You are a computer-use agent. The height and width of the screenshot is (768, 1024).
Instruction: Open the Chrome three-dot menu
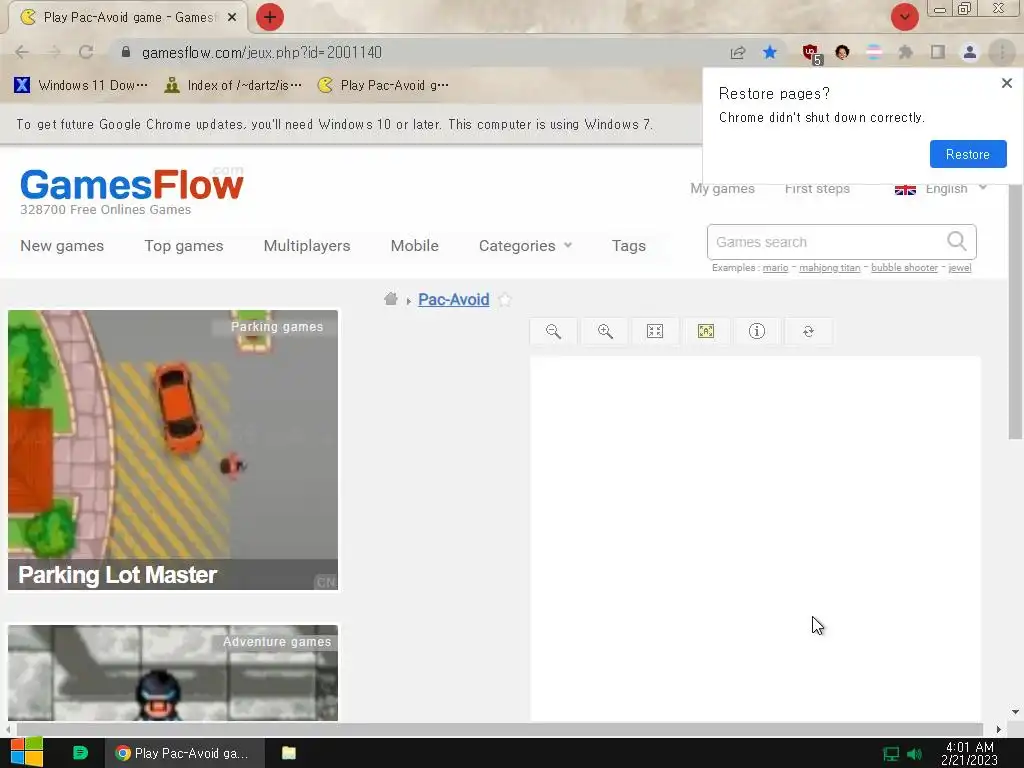click(x=1002, y=52)
